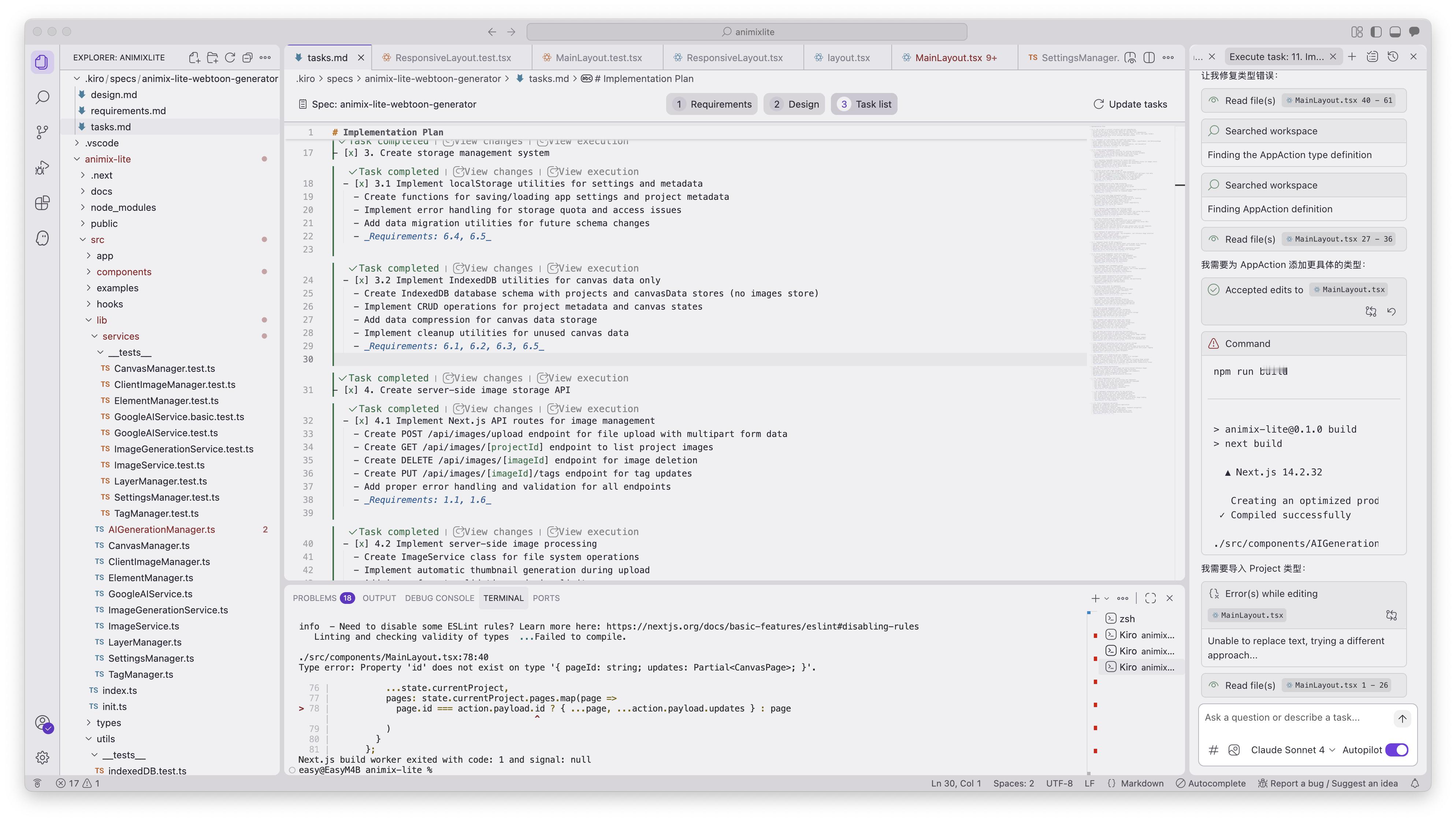
Task: Toggle task 3.1 checkbox on line 18
Action: 361,184
